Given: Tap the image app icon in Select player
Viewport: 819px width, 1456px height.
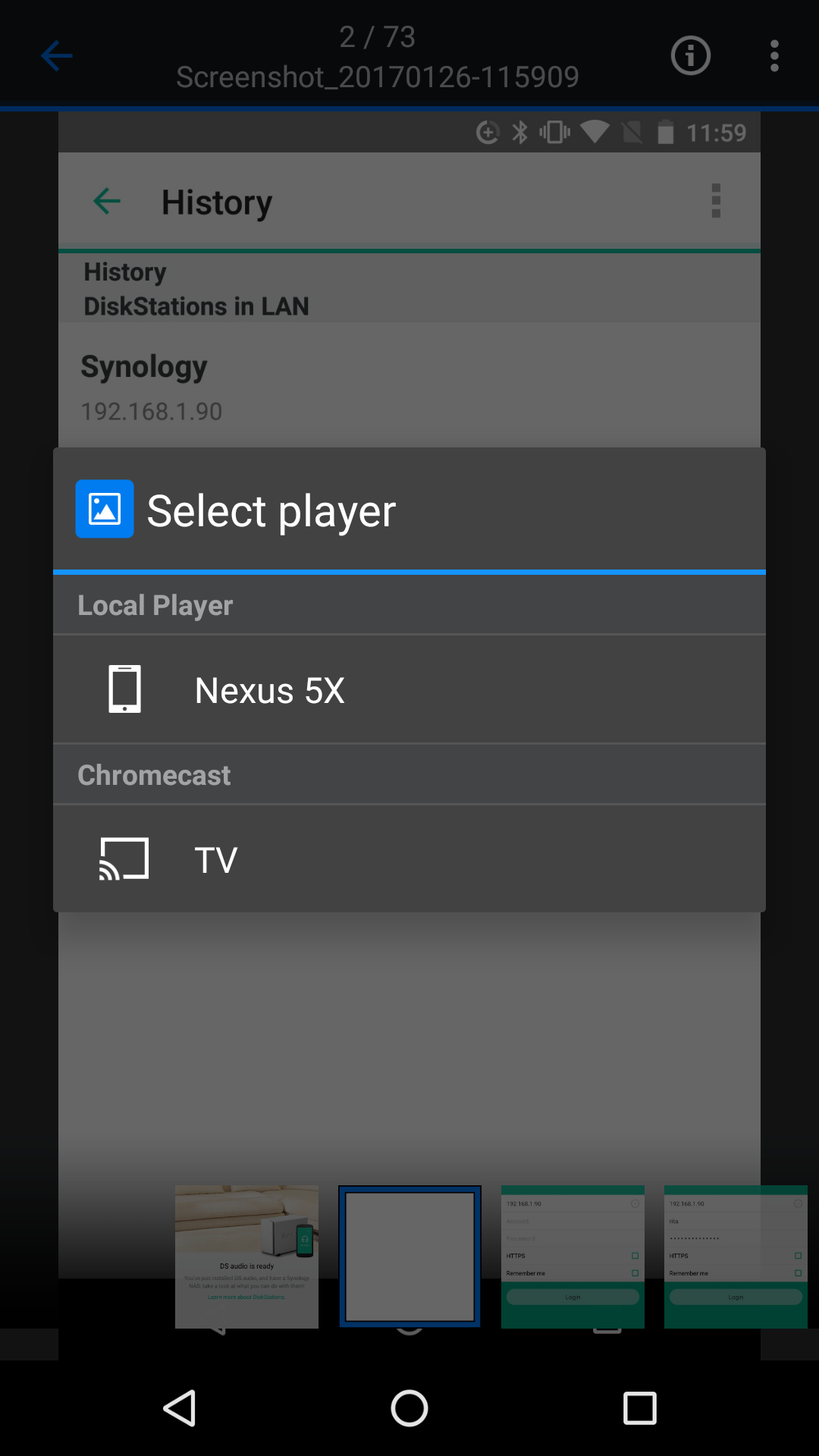Looking at the screenshot, I should tap(105, 509).
